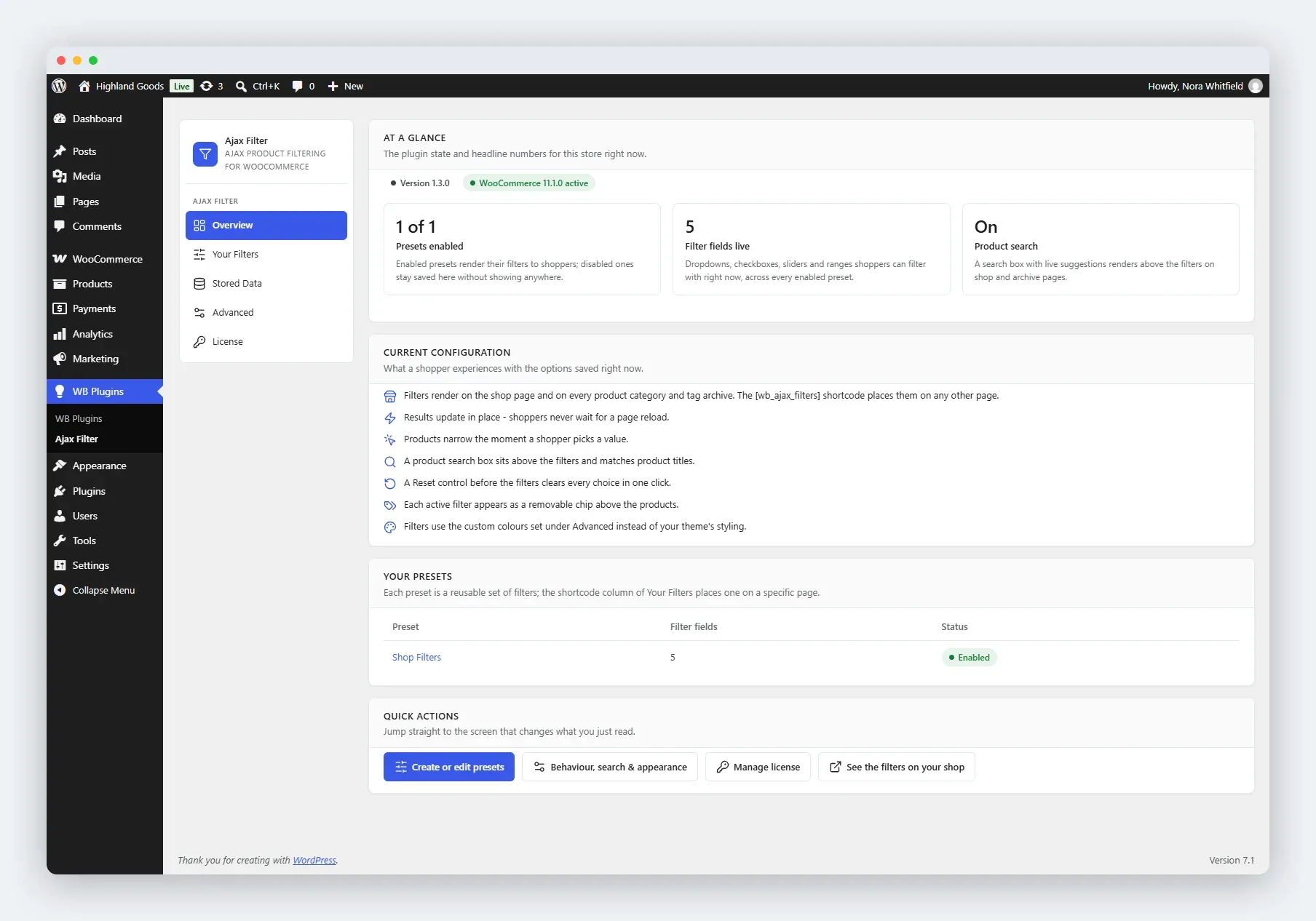The image size is (1316, 921).
Task: Click the Tools wrench icon
Action: coord(60,541)
